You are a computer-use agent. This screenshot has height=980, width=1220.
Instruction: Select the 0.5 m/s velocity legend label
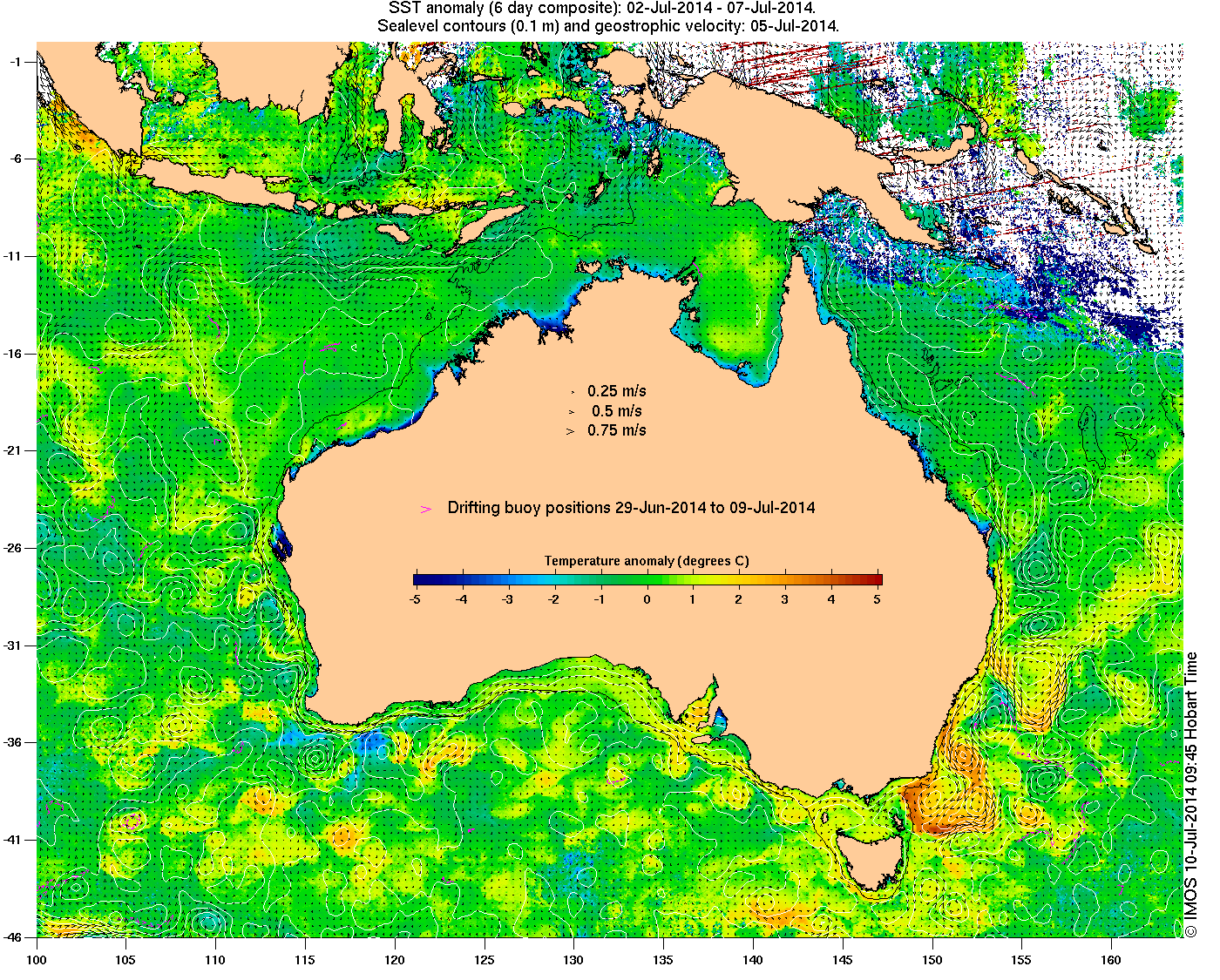(617, 410)
